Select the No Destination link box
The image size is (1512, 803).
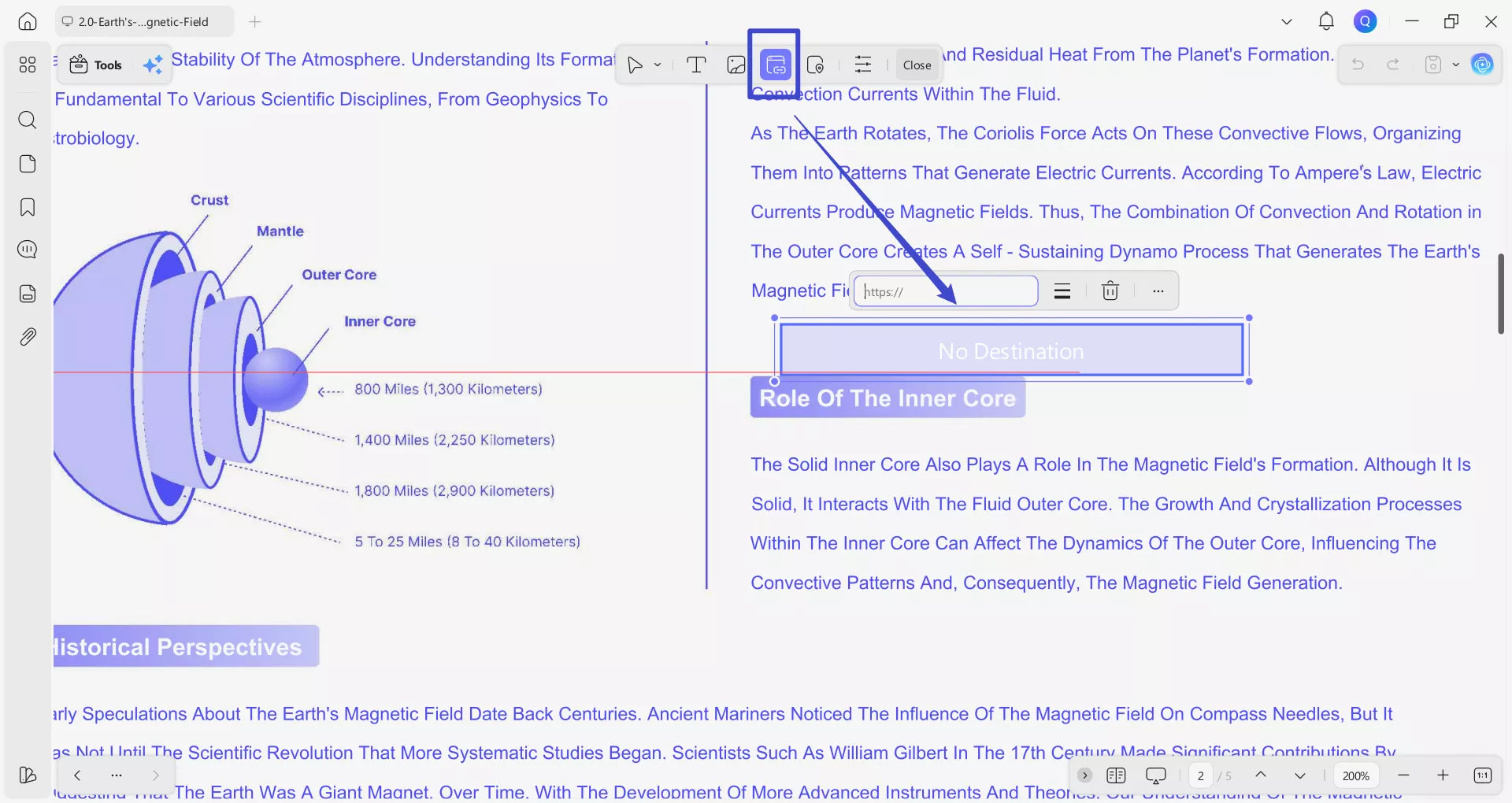coord(1011,350)
